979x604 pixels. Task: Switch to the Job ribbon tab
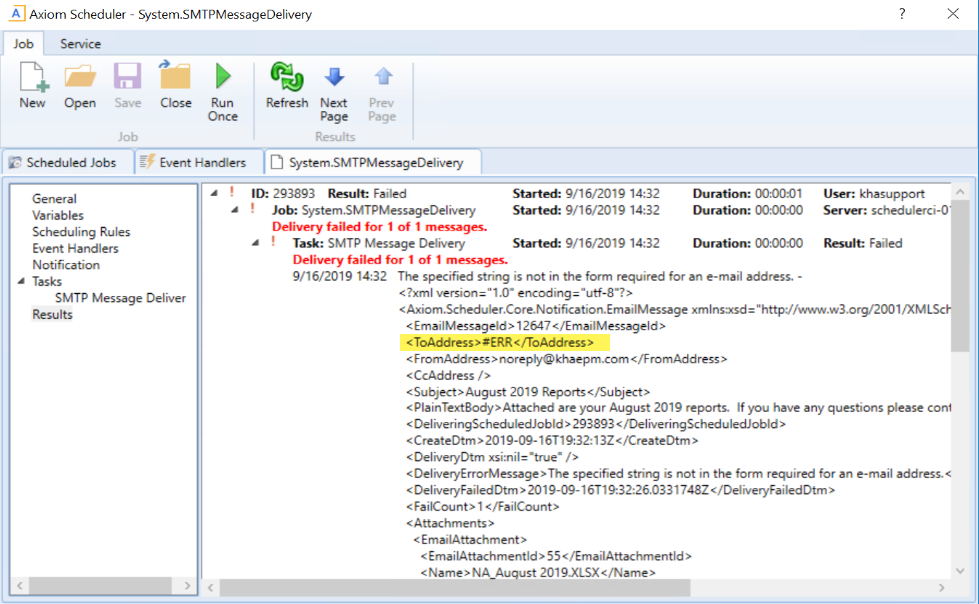click(x=24, y=44)
